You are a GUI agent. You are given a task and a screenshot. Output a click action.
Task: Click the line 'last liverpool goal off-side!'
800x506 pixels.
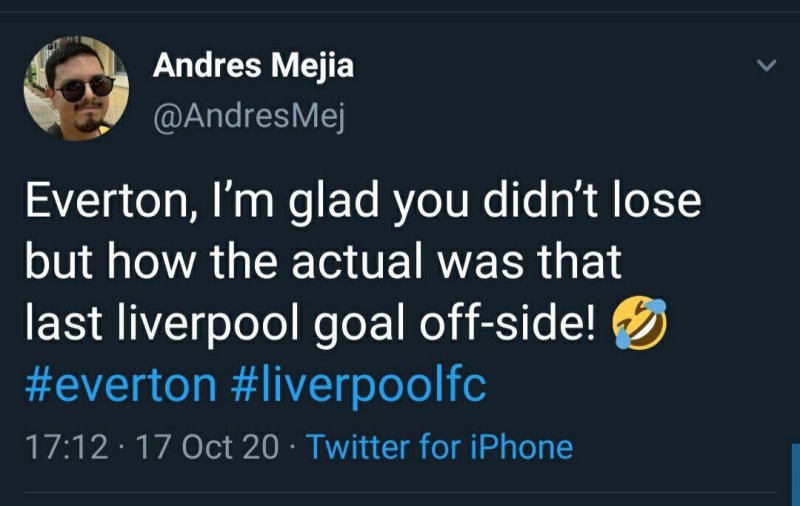311,325
